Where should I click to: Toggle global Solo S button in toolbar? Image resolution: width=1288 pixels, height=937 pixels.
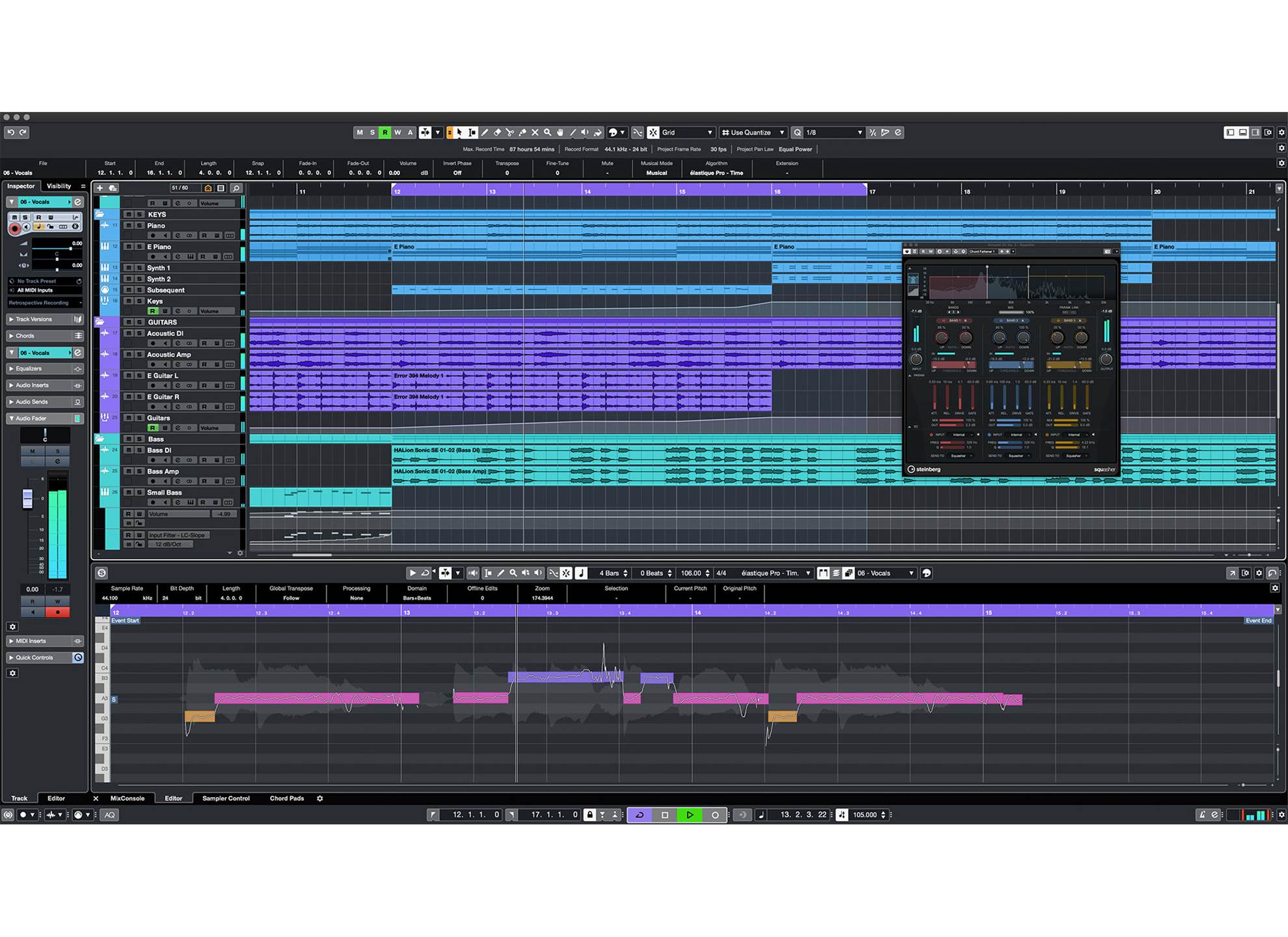click(x=372, y=132)
